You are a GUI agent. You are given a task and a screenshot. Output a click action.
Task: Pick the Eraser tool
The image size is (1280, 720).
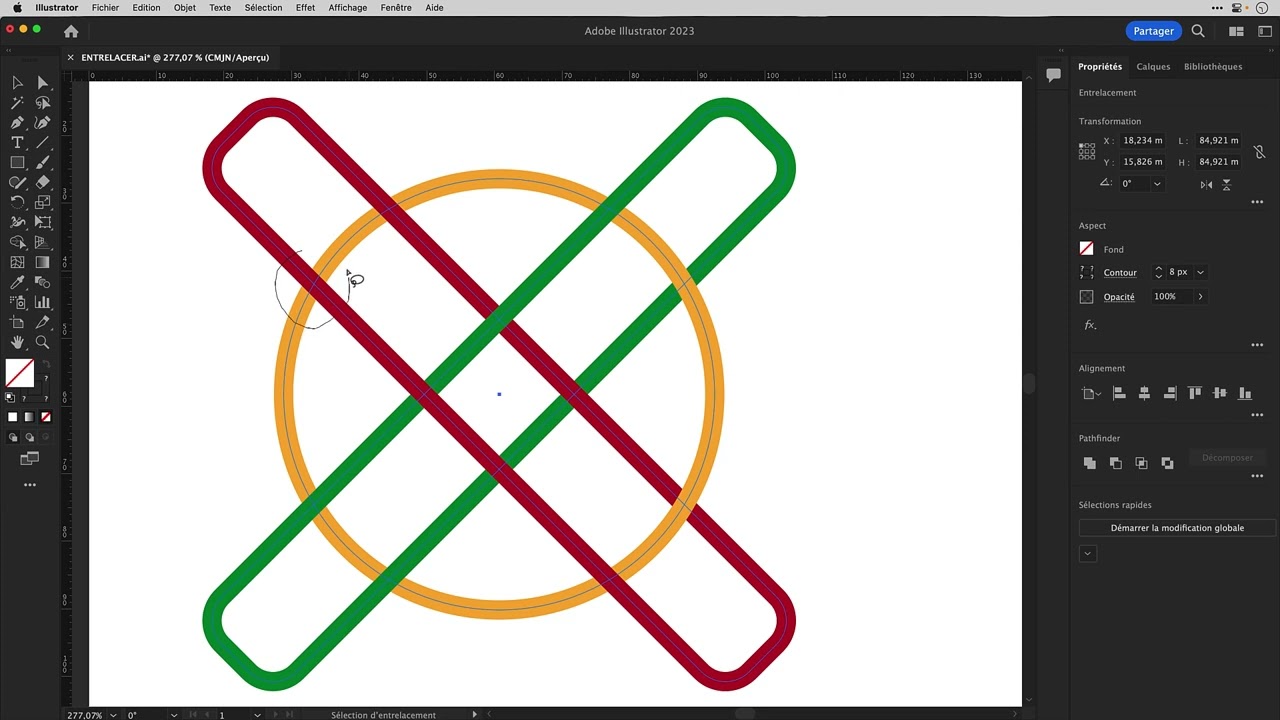pos(42,183)
